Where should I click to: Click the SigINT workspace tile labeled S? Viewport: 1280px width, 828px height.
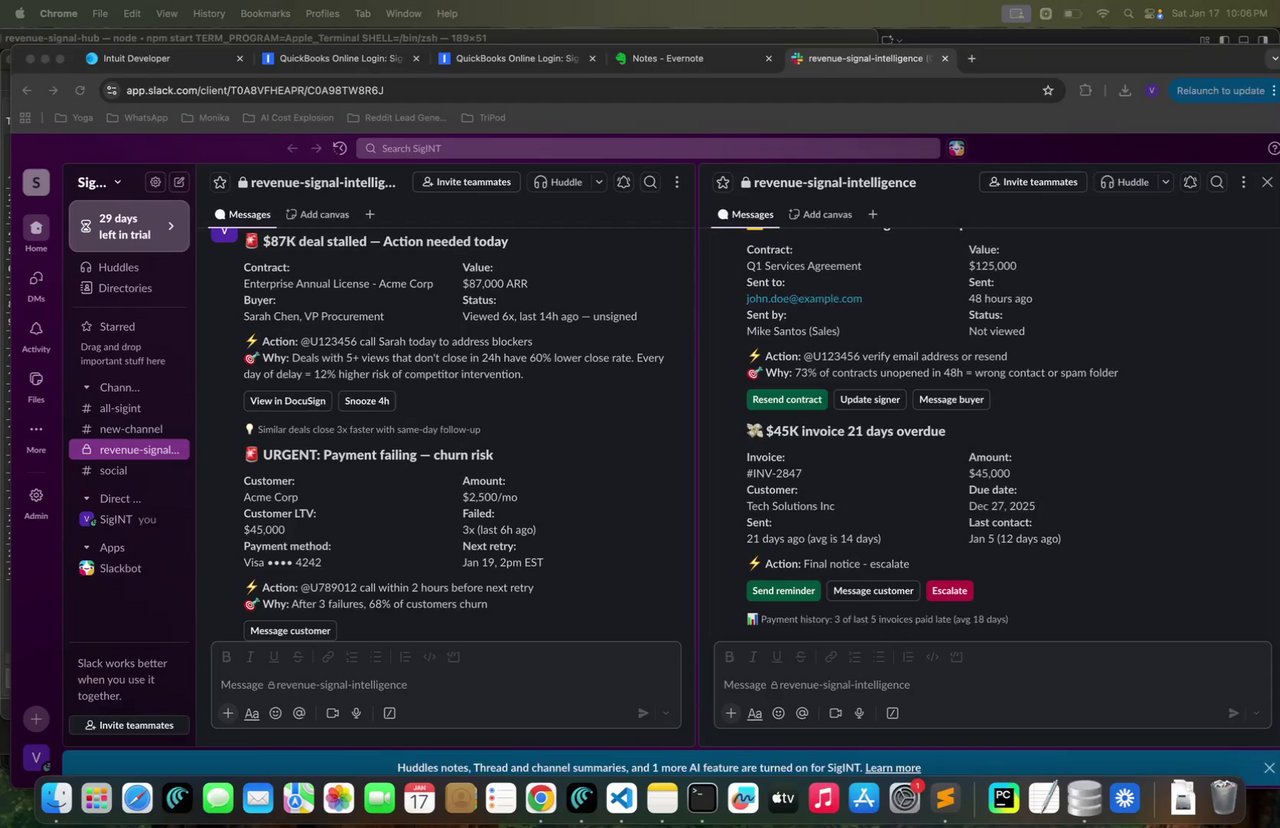coord(36,182)
